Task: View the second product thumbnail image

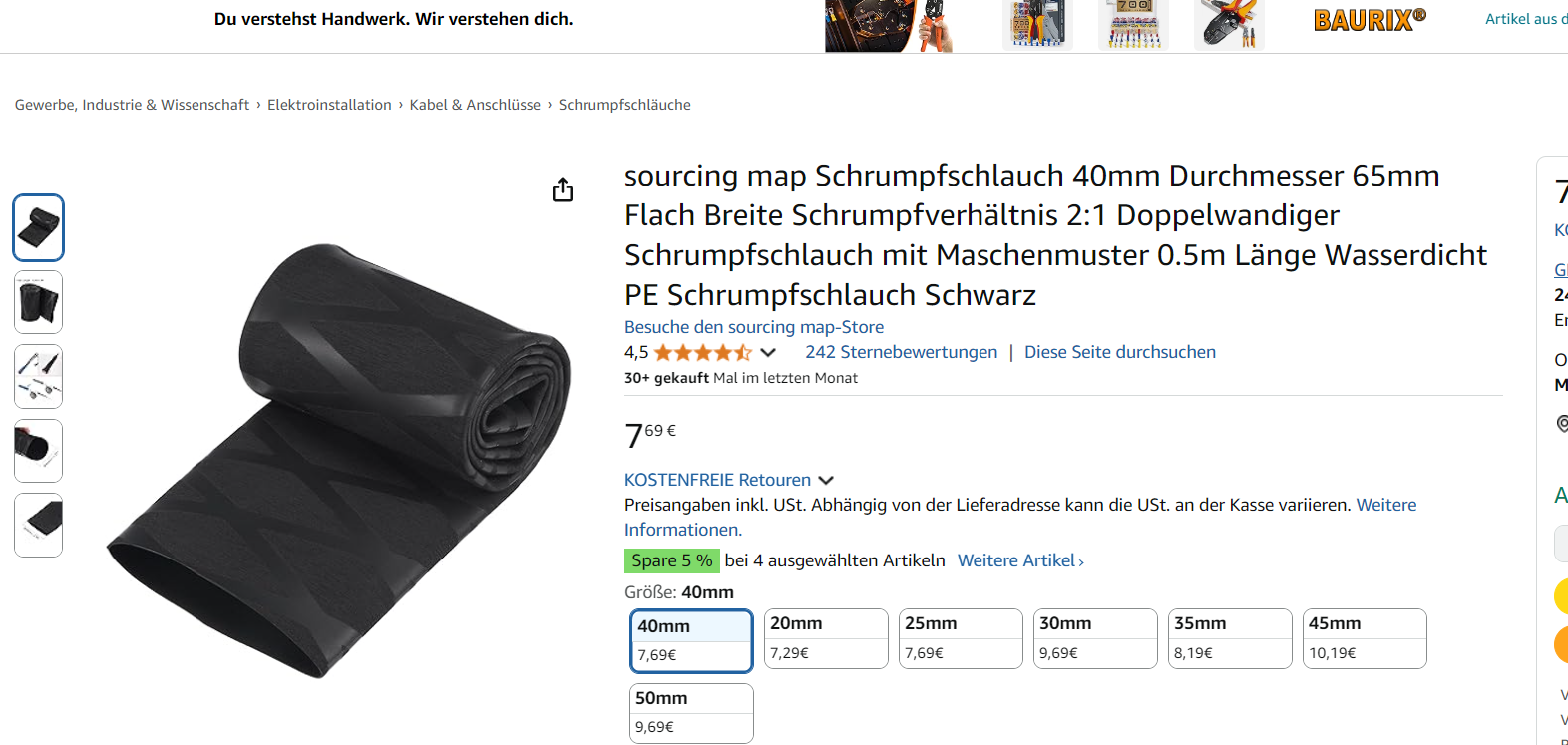Action: pos(39,302)
